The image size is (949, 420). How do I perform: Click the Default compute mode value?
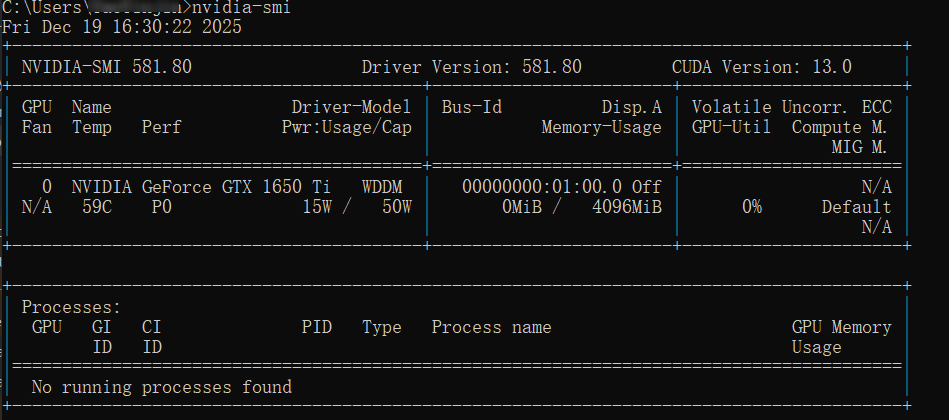pyautogui.click(x=856, y=207)
